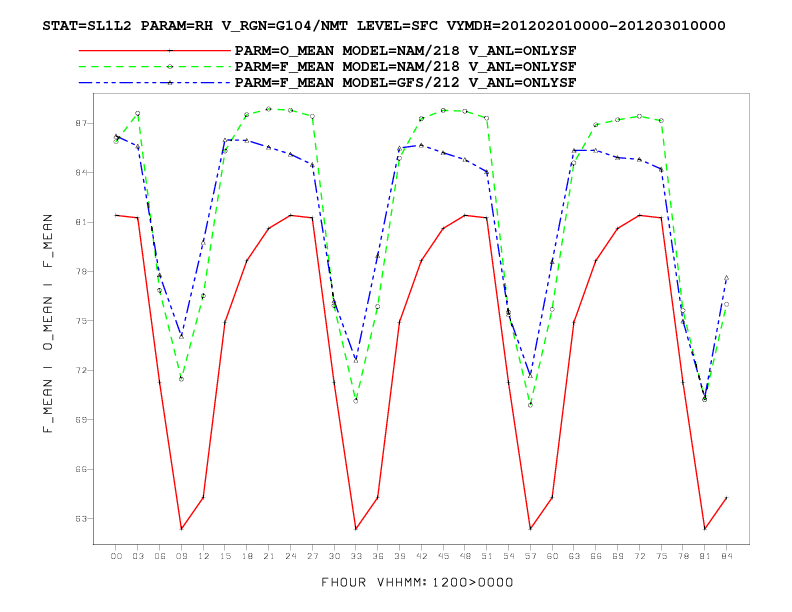Click x-axis tick label 57
The image size is (792, 612).
[530, 556]
